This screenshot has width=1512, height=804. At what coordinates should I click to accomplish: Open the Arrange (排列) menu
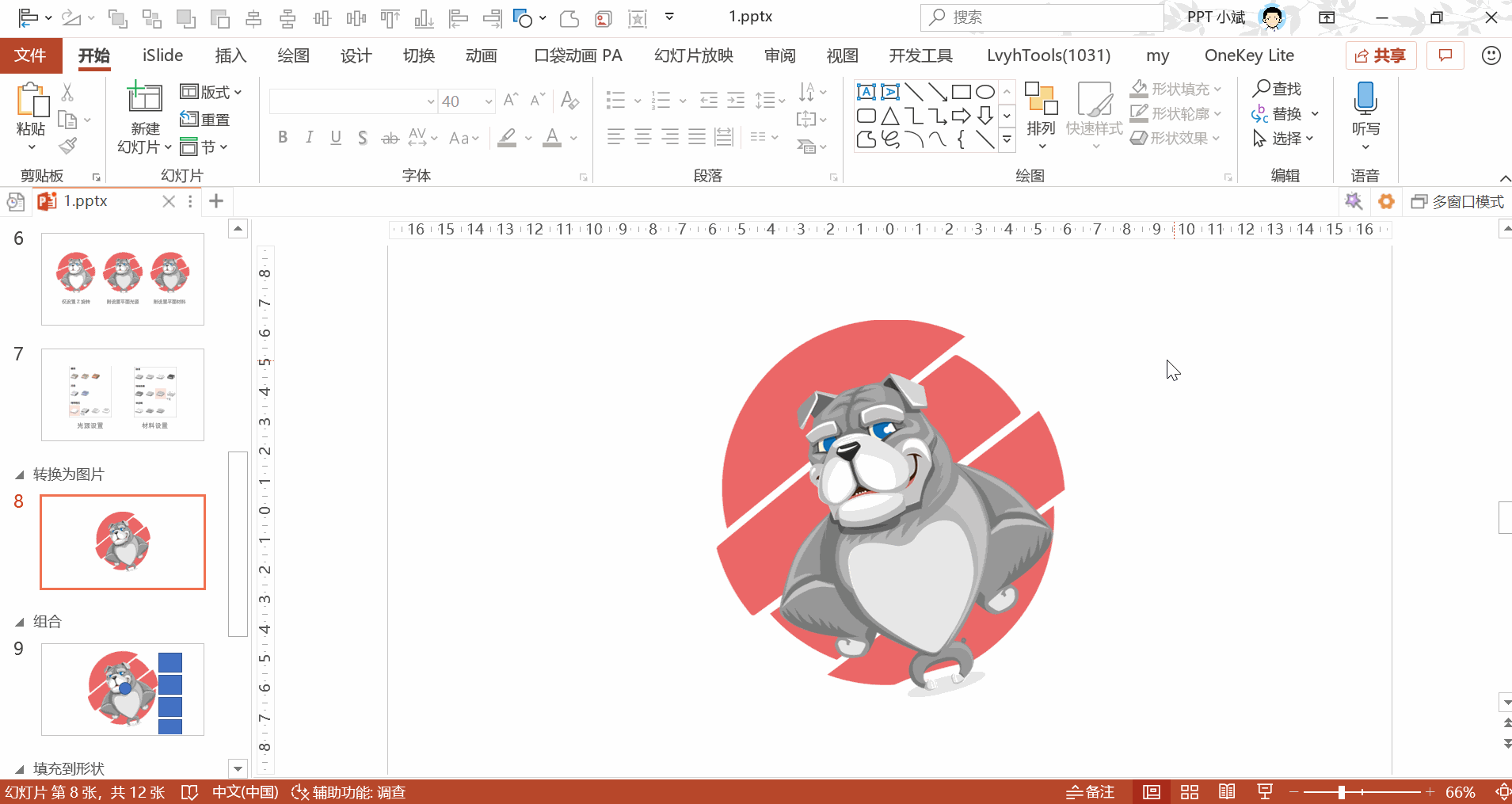[1042, 115]
